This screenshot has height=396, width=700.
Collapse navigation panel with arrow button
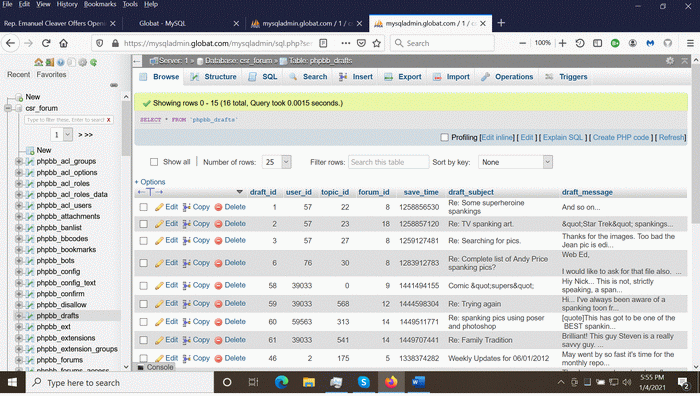coord(137,61)
